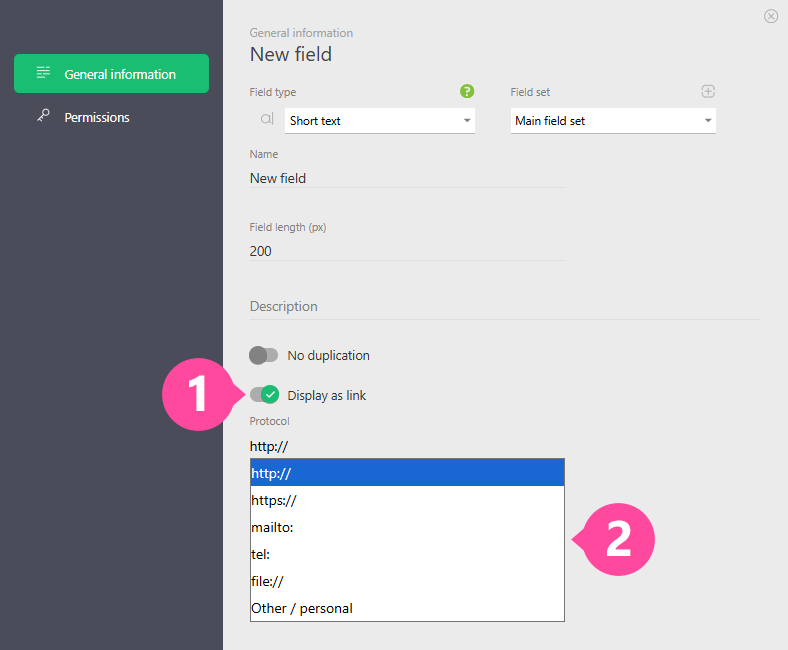Click the Name input field
The height and width of the screenshot is (650, 788).
(x=406, y=178)
